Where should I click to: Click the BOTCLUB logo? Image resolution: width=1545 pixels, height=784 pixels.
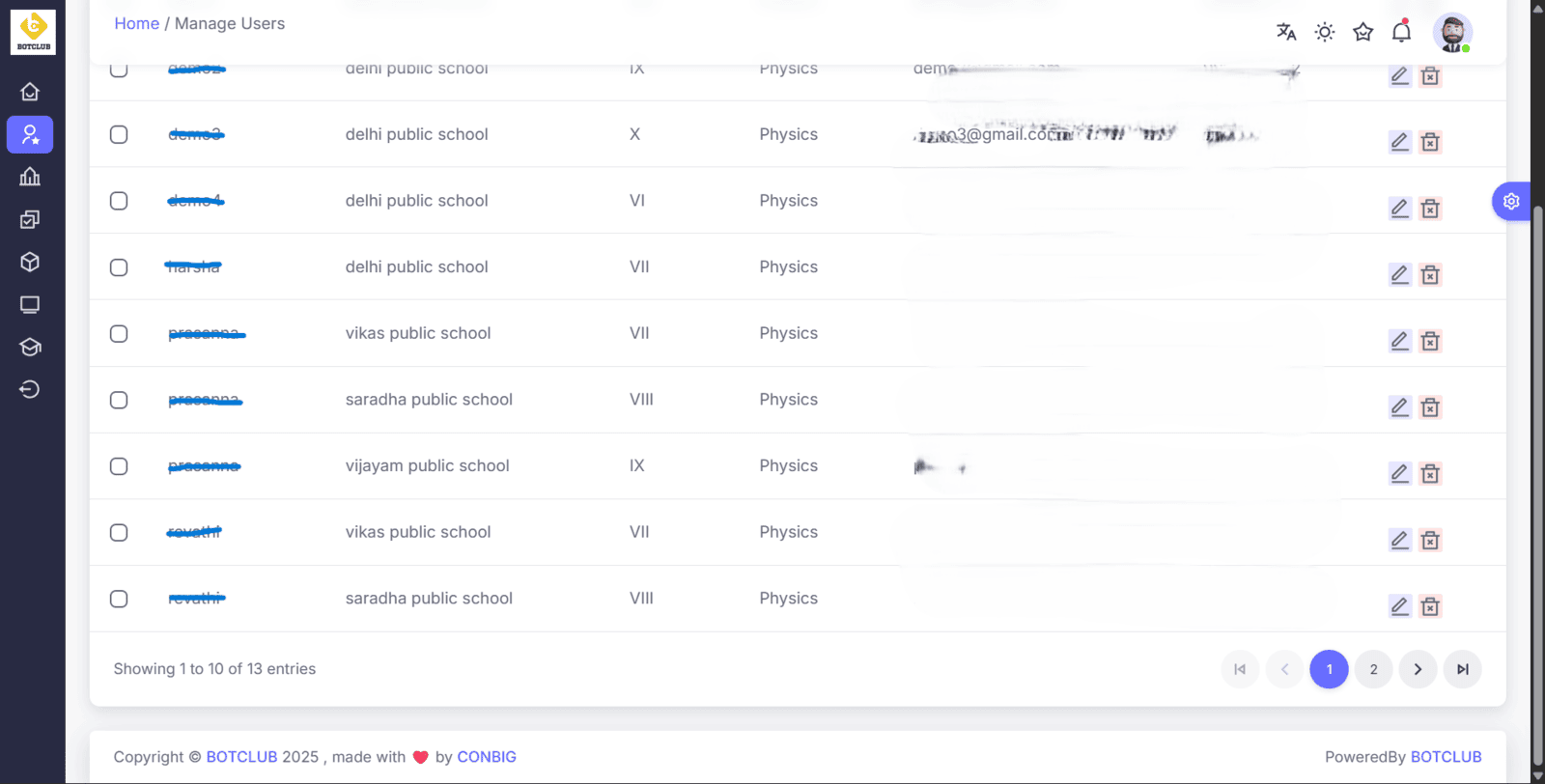point(33,32)
